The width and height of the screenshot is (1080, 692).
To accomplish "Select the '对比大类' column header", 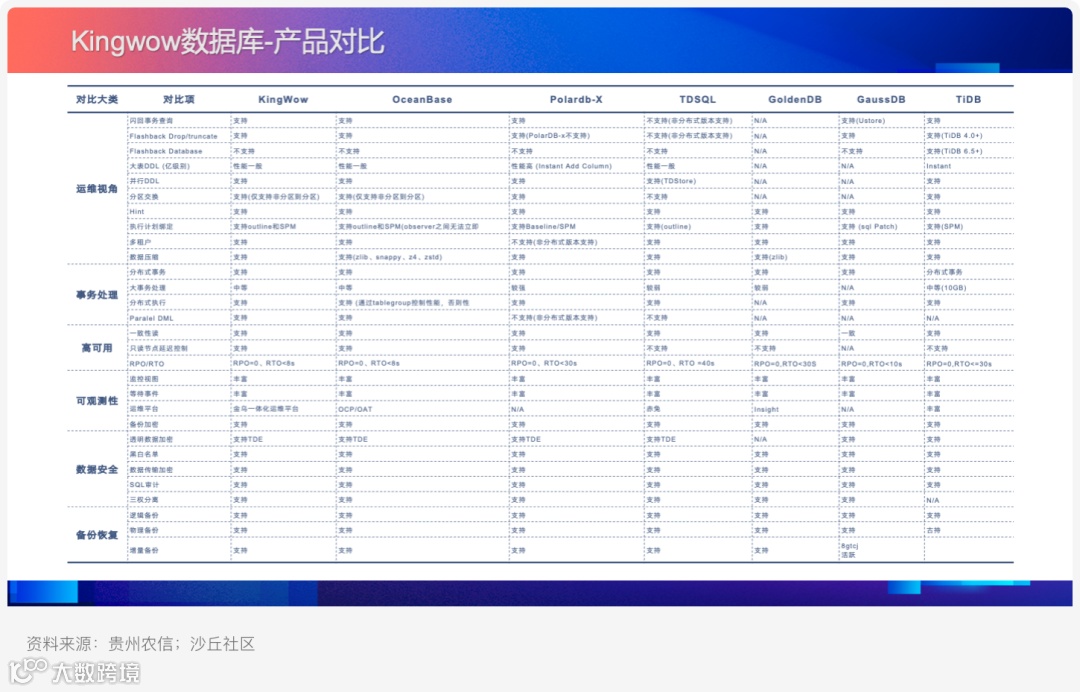I will (x=96, y=99).
